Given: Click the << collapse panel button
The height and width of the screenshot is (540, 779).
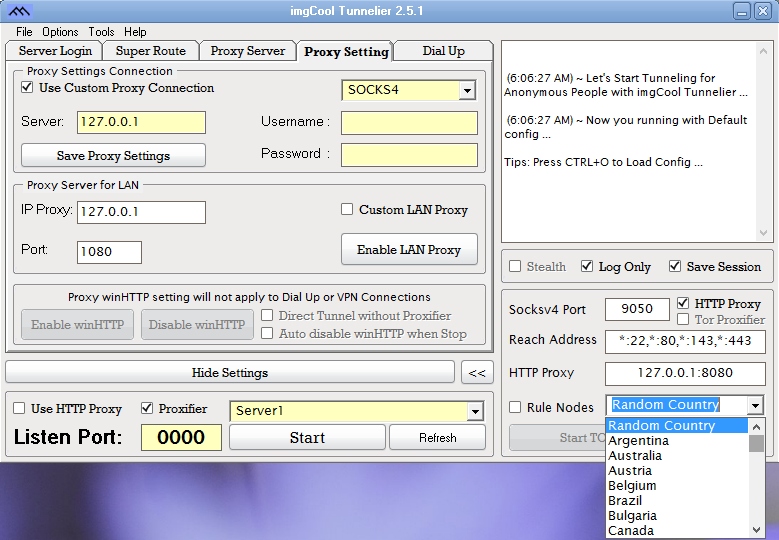Looking at the screenshot, I should [x=477, y=373].
